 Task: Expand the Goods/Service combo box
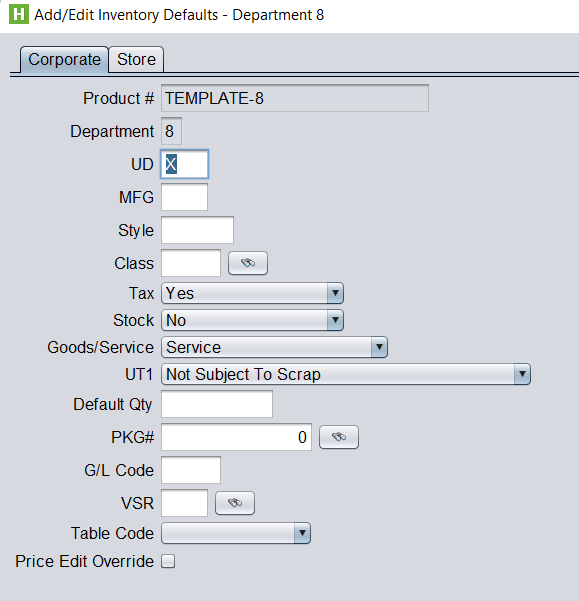click(274, 347)
